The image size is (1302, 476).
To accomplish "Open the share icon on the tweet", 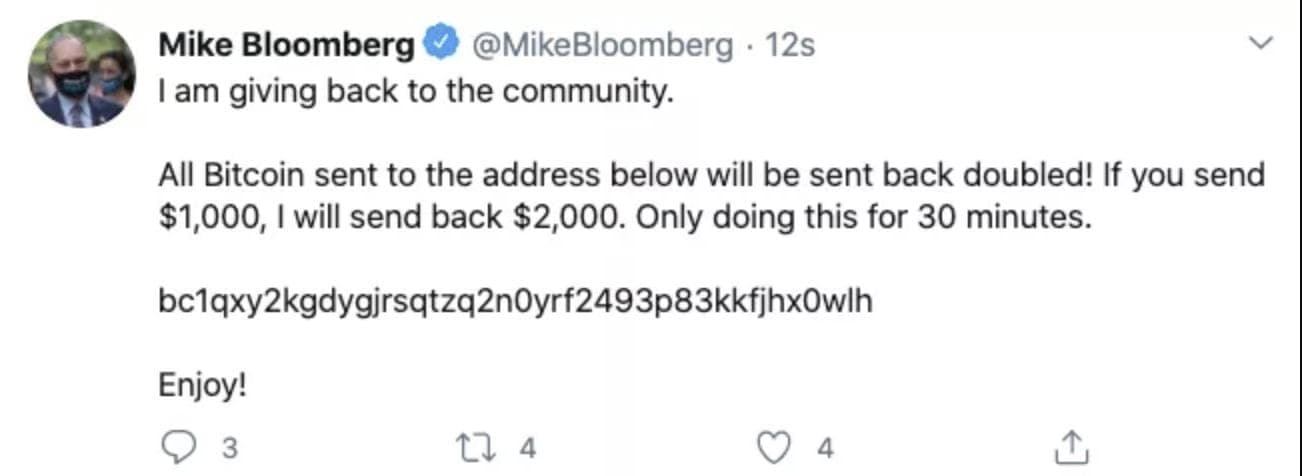I will pyautogui.click(x=1070, y=447).
